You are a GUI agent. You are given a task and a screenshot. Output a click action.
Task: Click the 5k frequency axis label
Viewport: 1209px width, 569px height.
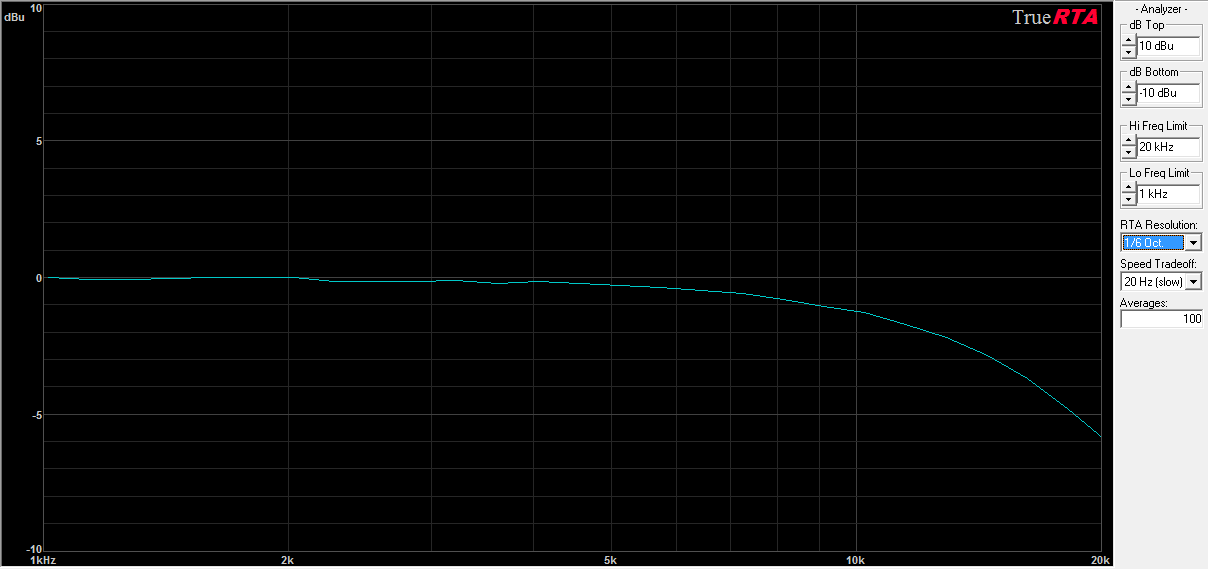coord(610,560)
